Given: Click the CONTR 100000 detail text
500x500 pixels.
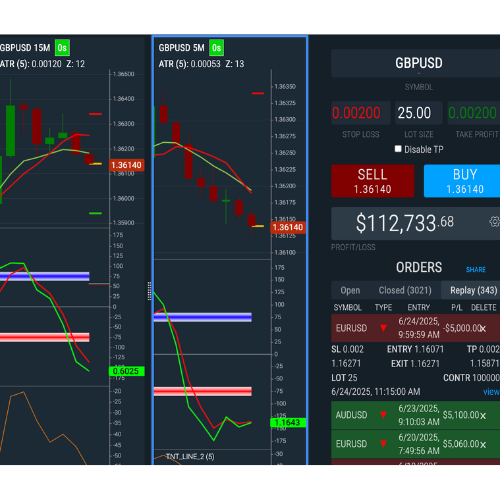Looking at the screenshot, I should click(471, 378).
